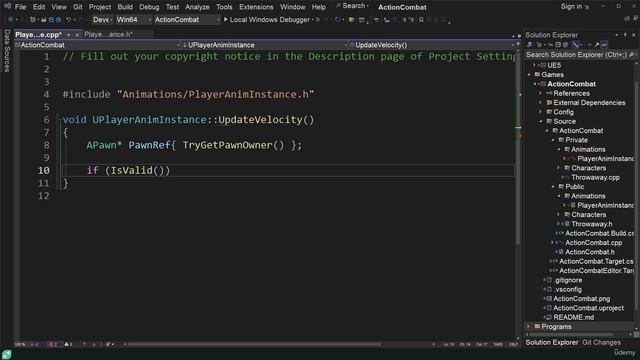Open the Analyze menu

(x=197, y=7)
